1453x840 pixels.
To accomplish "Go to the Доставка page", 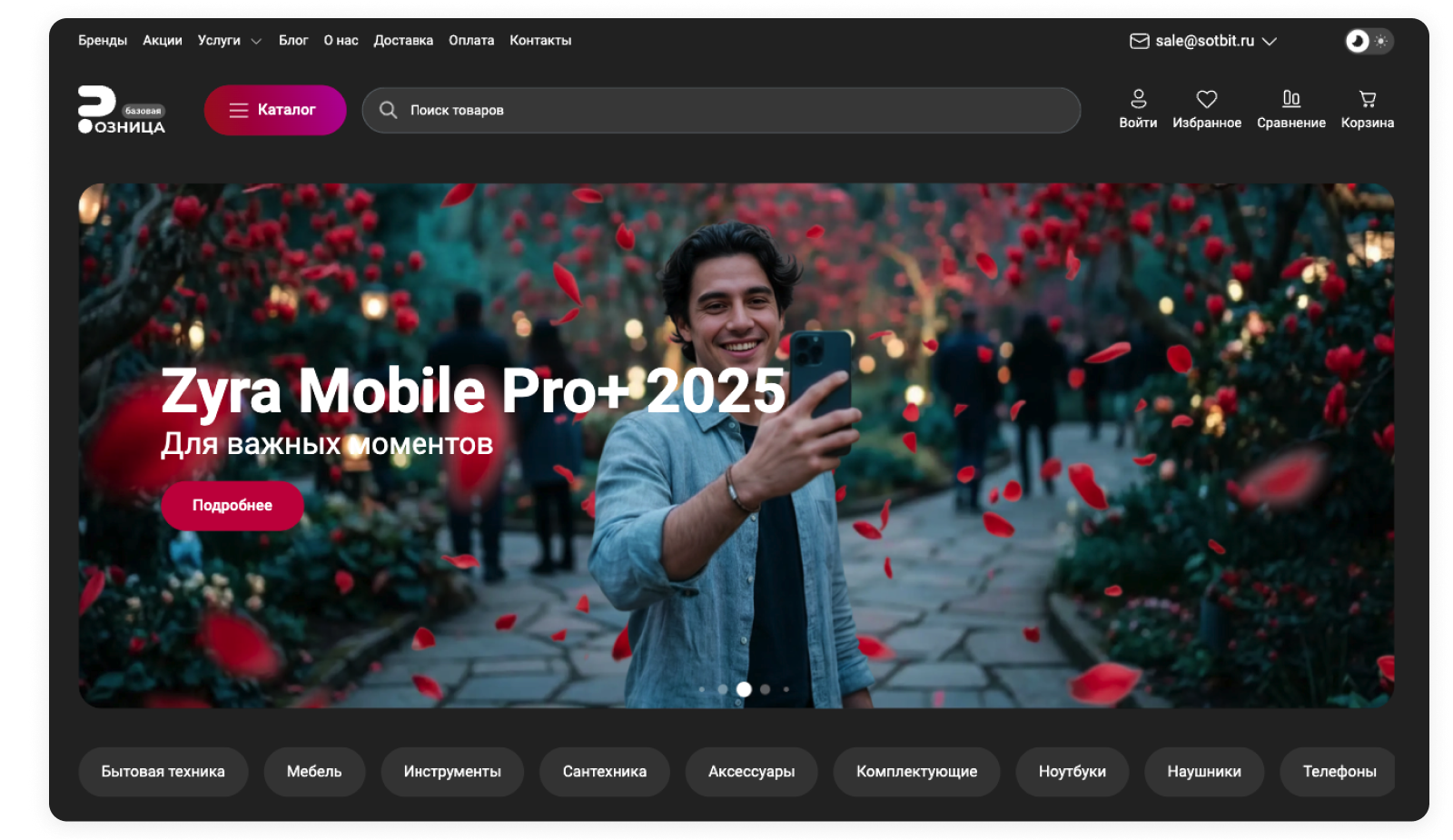I will pos(403,41).
